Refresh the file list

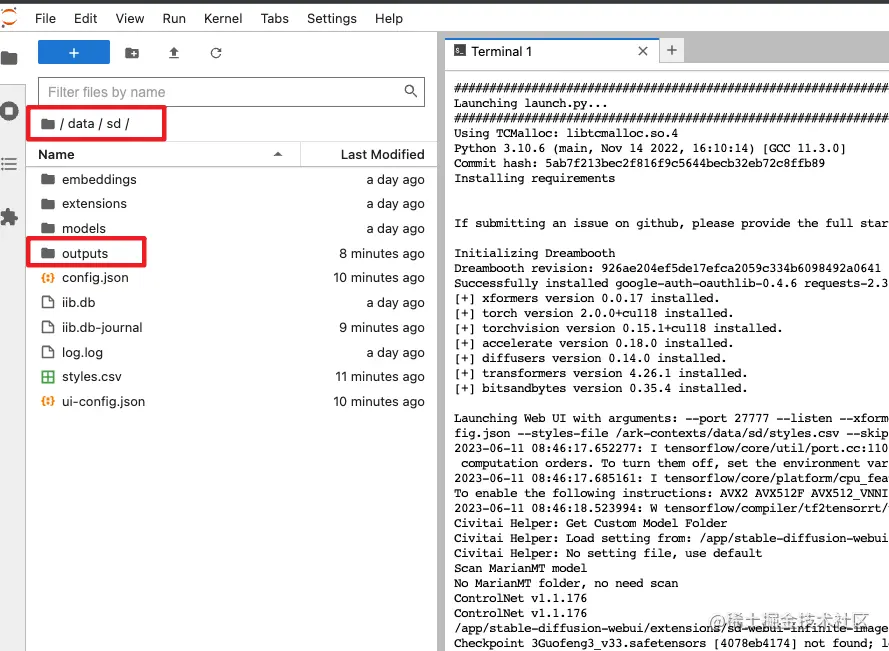(x=215, y=53)
